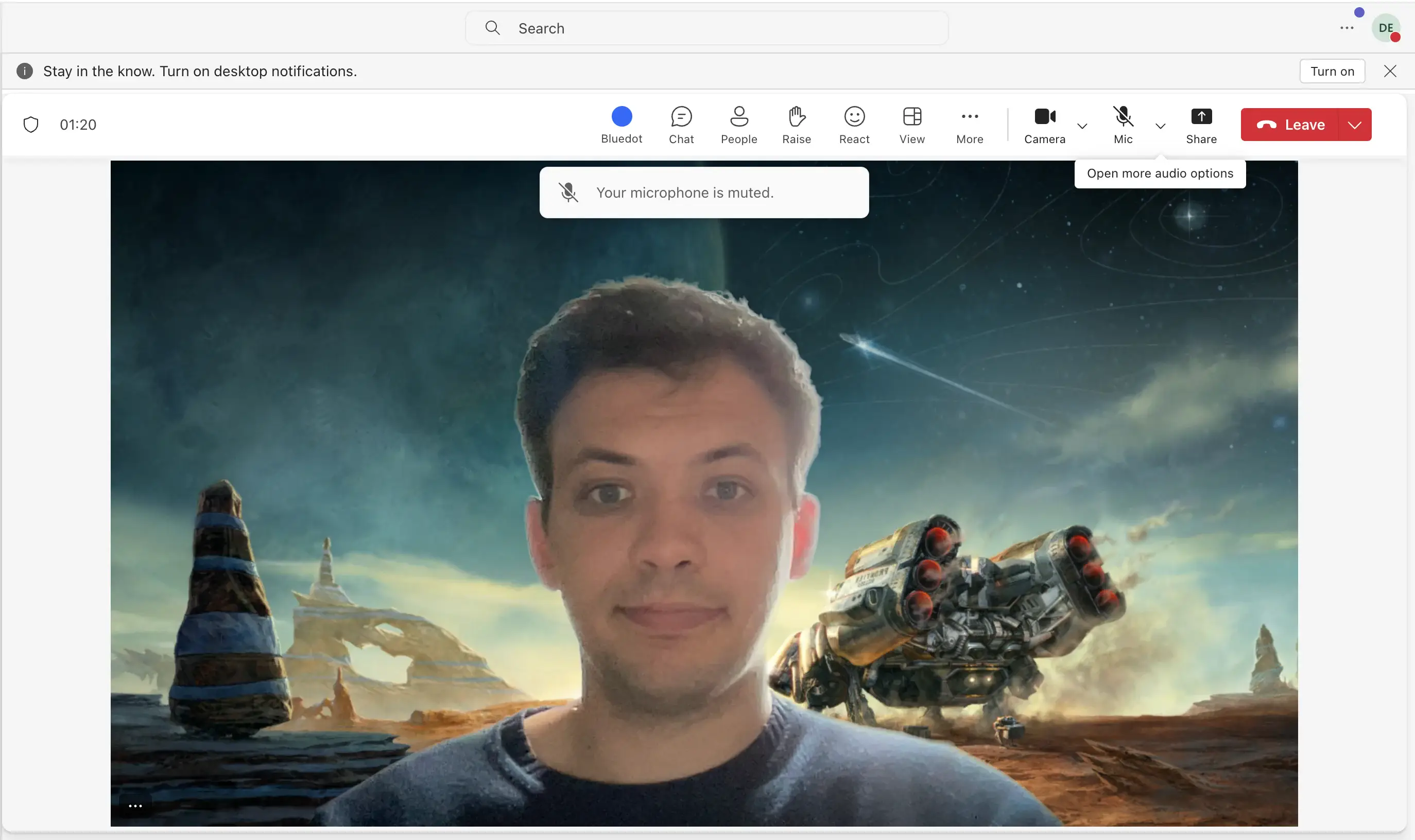Screen dimensions: 1415x840
Task: Open the Chat panel
Action: [x=681, y=123]
